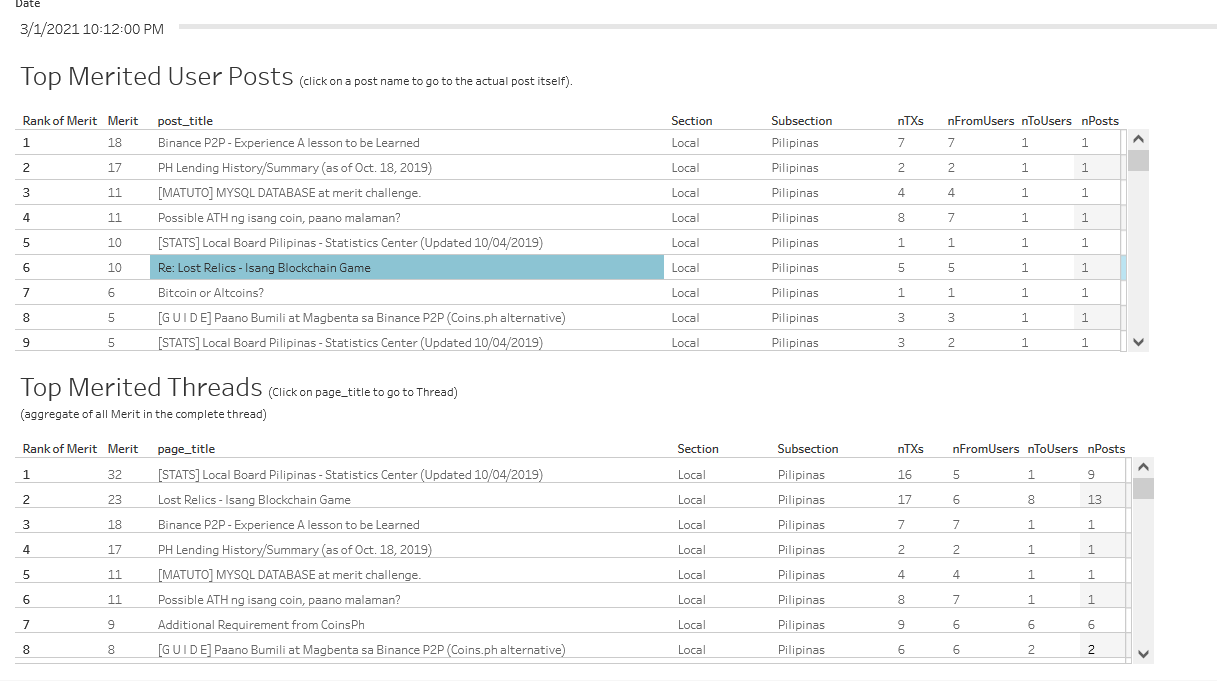Click the page_title column header
Viewport: 1217px width, 681px height.
(186, 449)
